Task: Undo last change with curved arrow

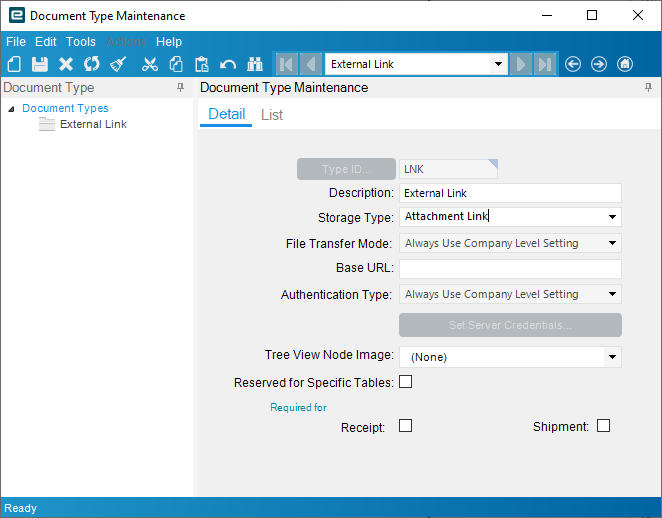Action: [228, 64]
